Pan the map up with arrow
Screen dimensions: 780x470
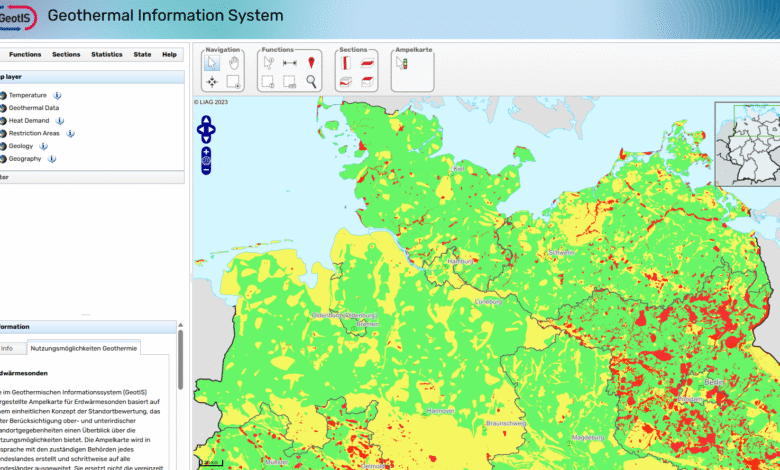point(206,121)
